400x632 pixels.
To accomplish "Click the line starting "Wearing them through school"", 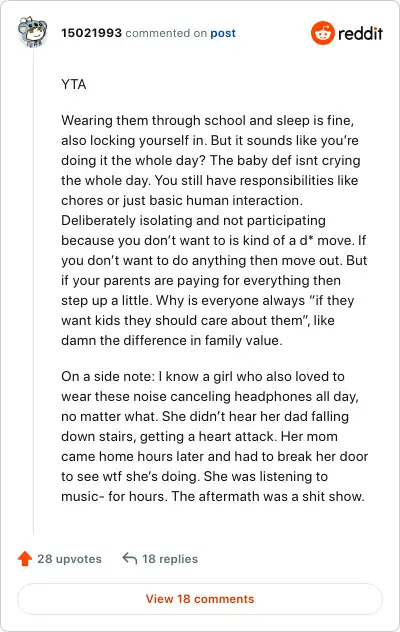I will (x=208, y=120).
